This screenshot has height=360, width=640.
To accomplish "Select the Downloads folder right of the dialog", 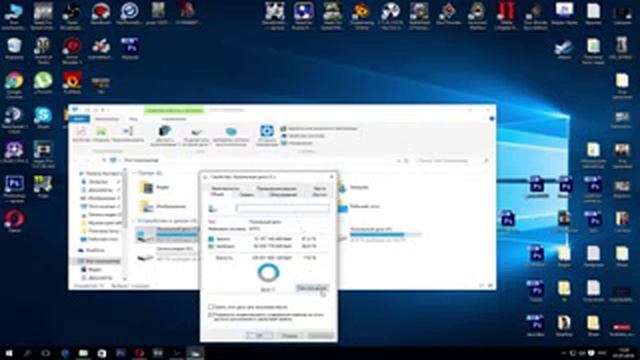I will coord(353,187).
